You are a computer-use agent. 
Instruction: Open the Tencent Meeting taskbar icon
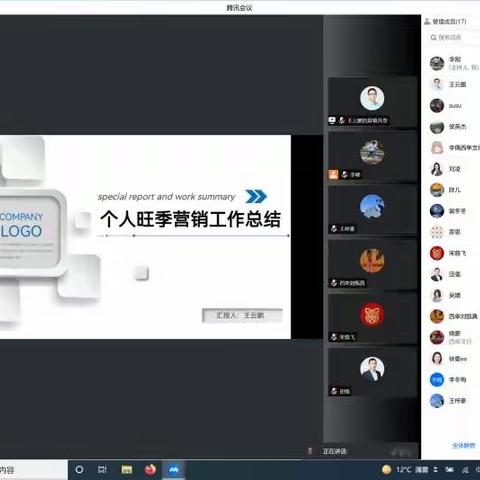point(174,470)
